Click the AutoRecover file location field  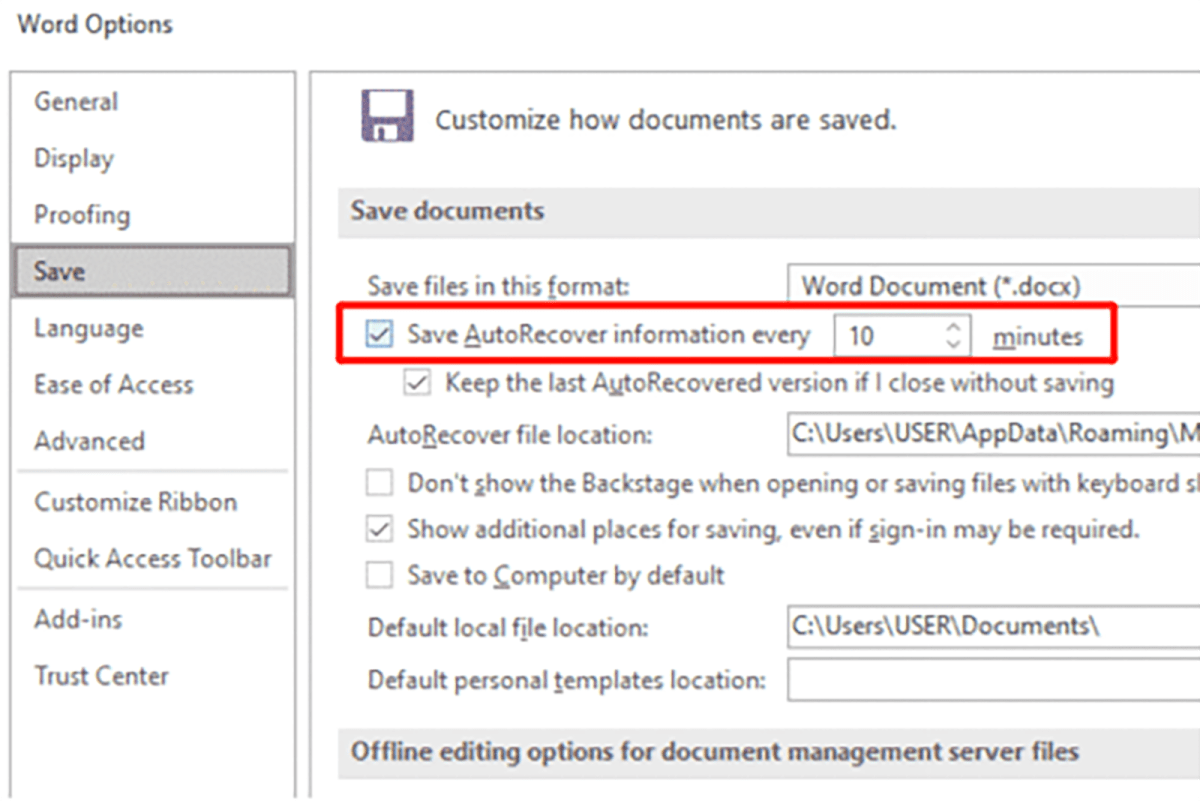click(x=992, y=434)
